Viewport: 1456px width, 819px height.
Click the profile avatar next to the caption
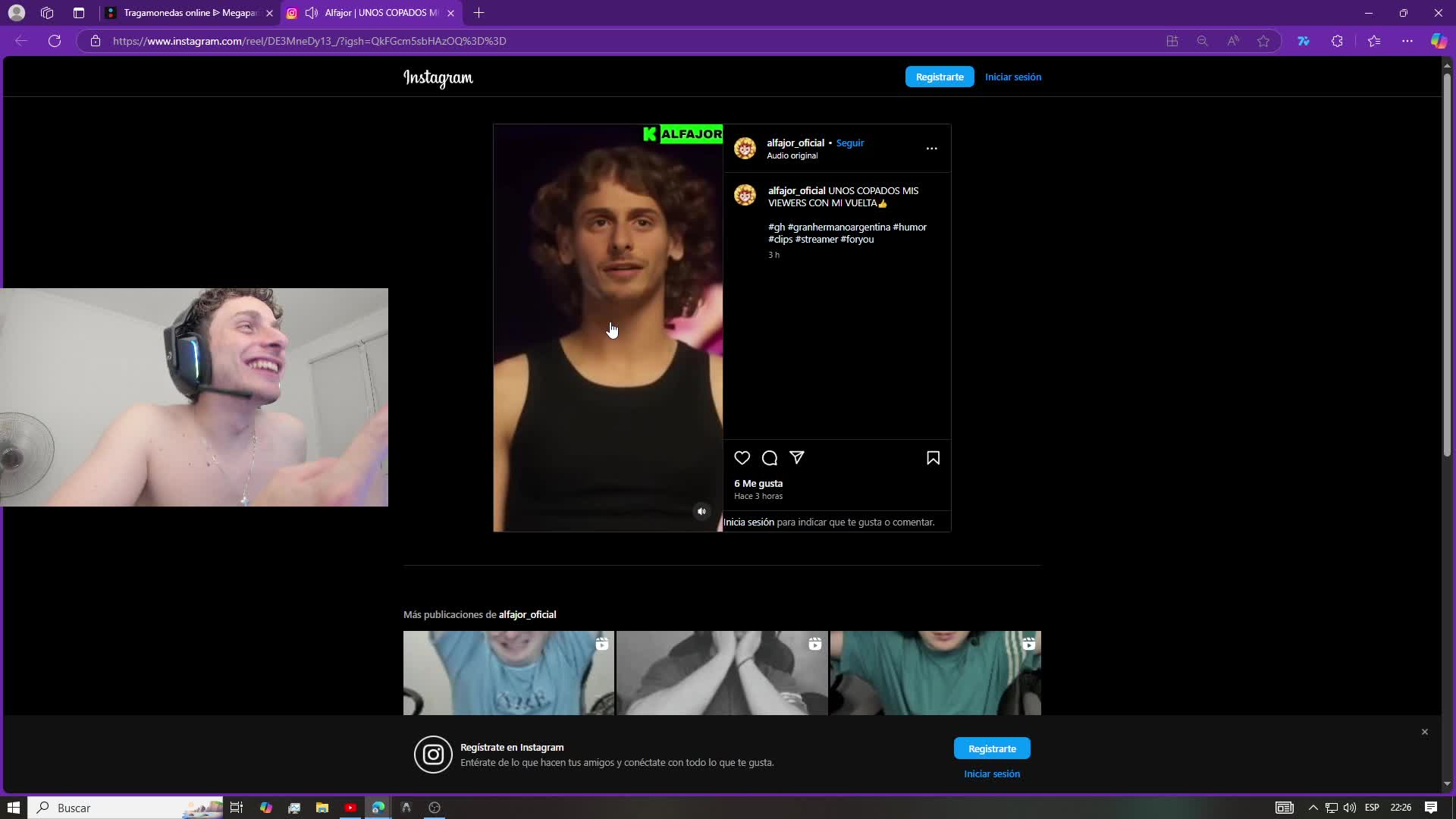click(745, 195)
